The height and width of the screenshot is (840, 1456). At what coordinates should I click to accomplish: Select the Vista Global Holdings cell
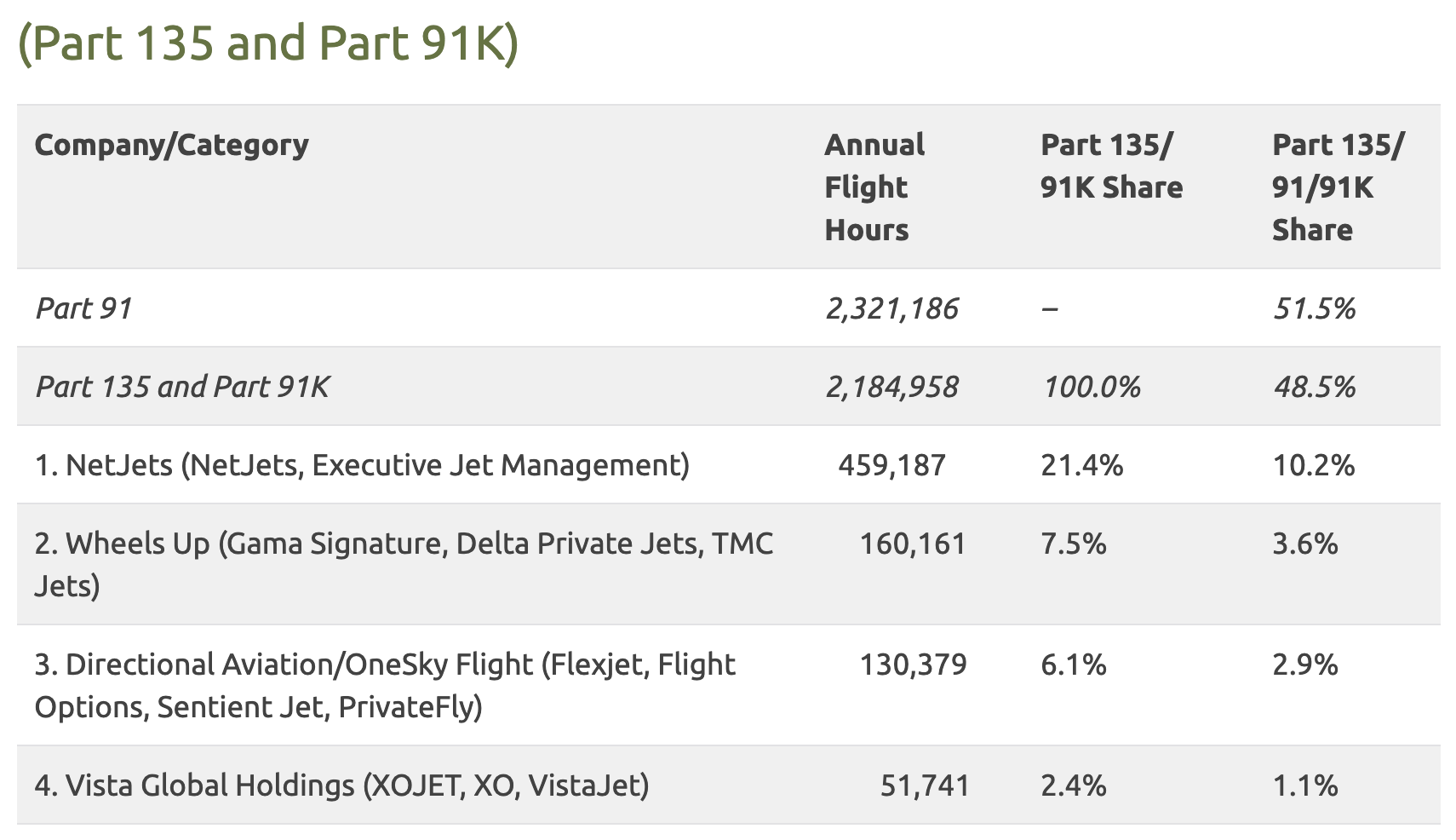tap(341, 785)
